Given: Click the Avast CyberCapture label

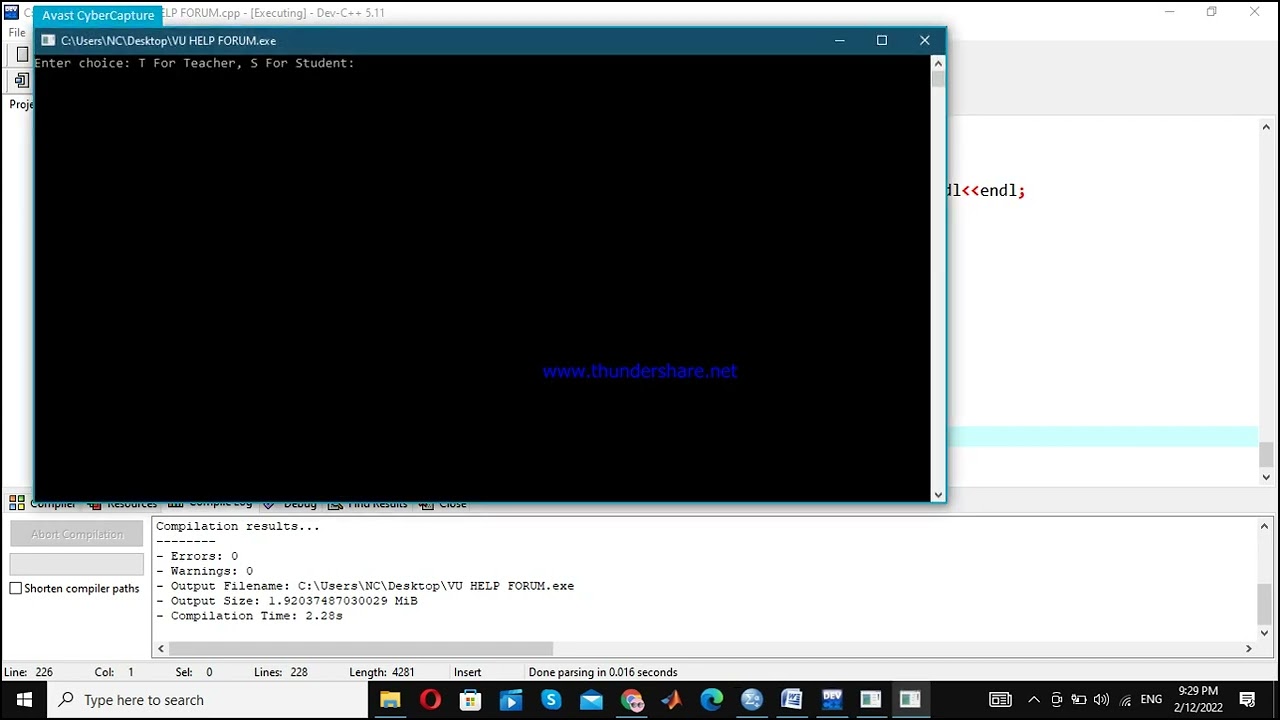Looking at the screenshot, I should coord(98,15).
